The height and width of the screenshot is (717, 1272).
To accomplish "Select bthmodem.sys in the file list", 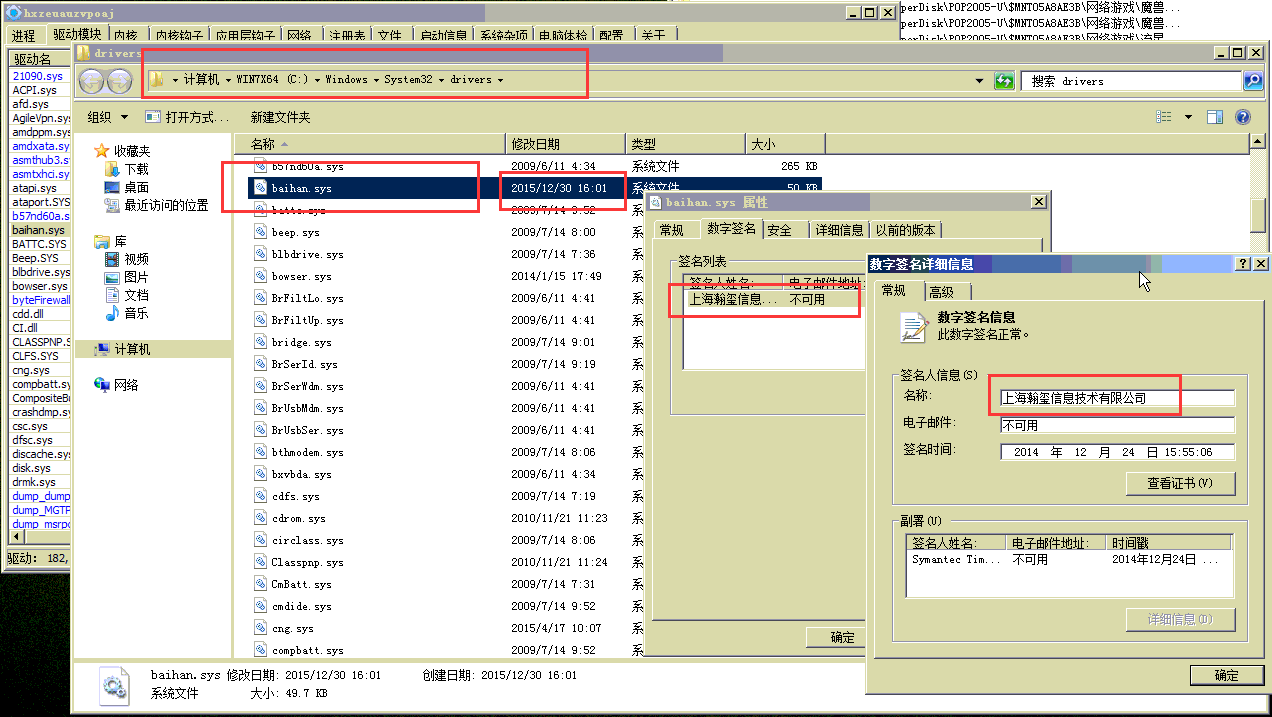I will (307, 452).
